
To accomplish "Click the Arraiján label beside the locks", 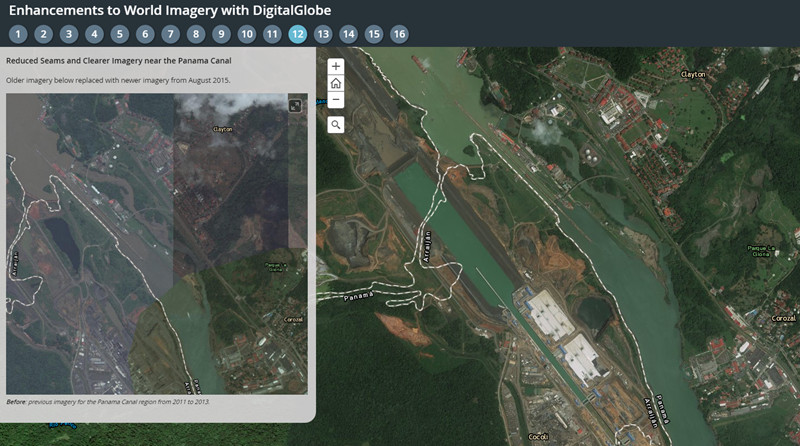I will click(427, 247).
